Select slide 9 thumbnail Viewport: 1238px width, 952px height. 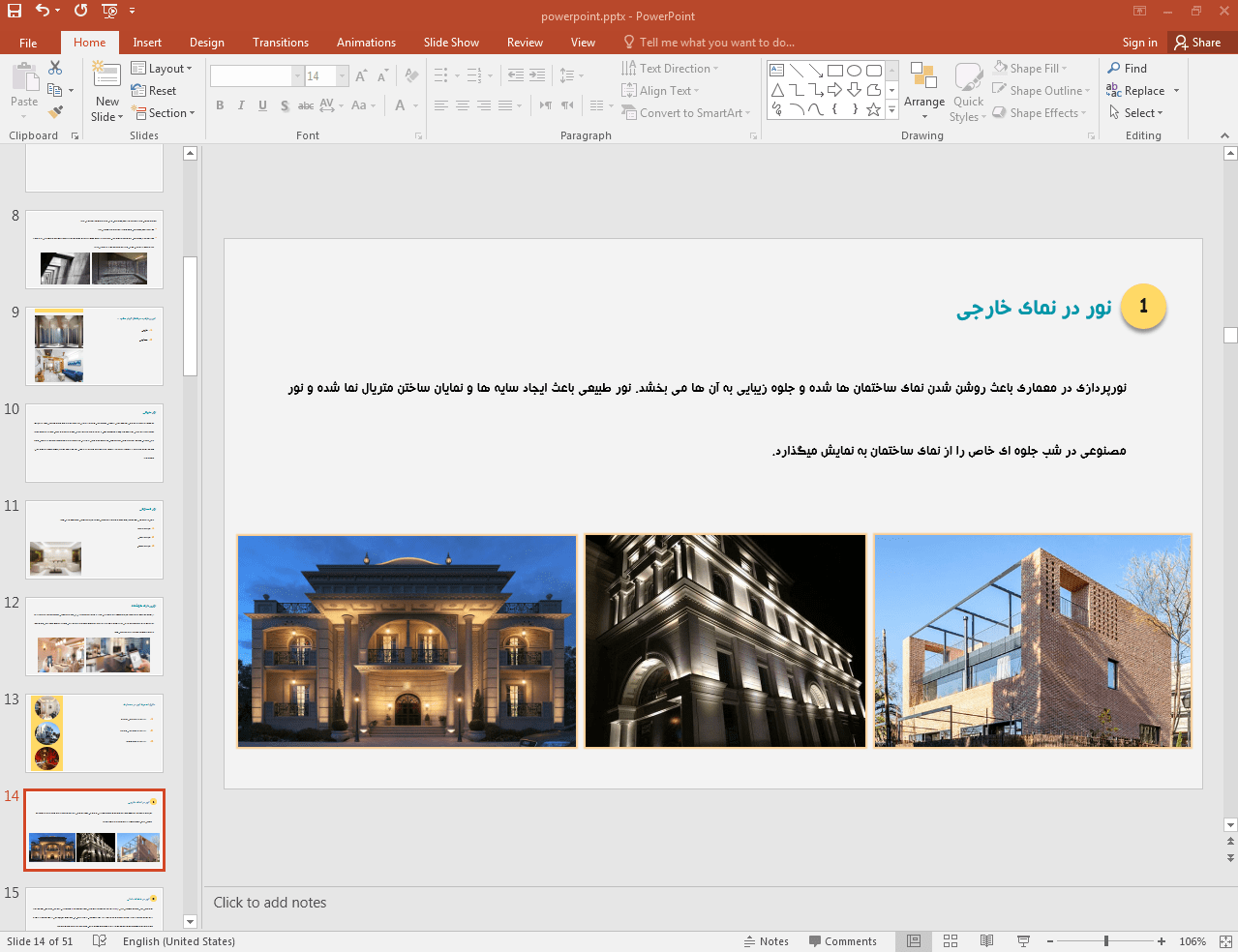[x=94, y=345]
